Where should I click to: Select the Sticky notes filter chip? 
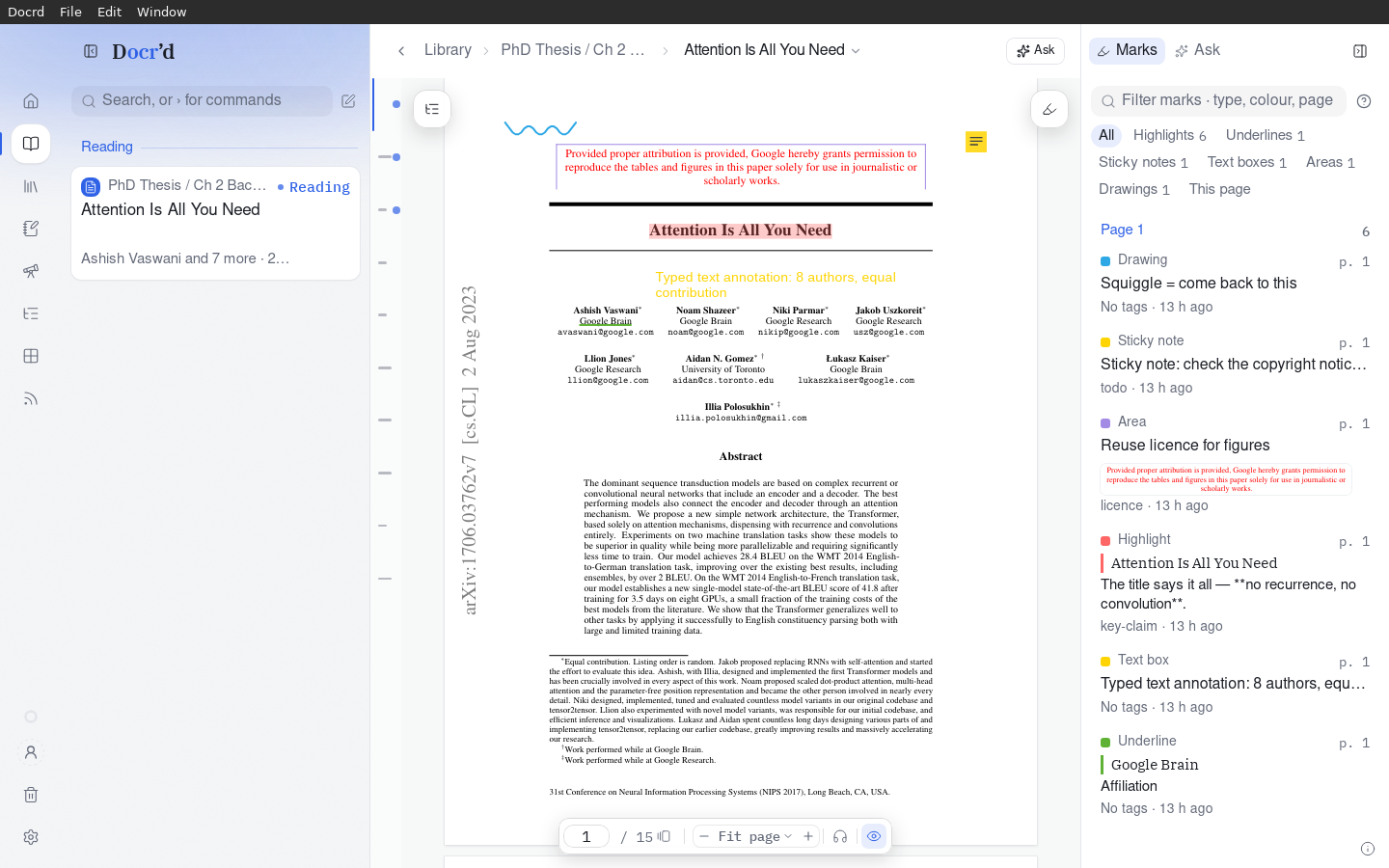pos(1143,162)
